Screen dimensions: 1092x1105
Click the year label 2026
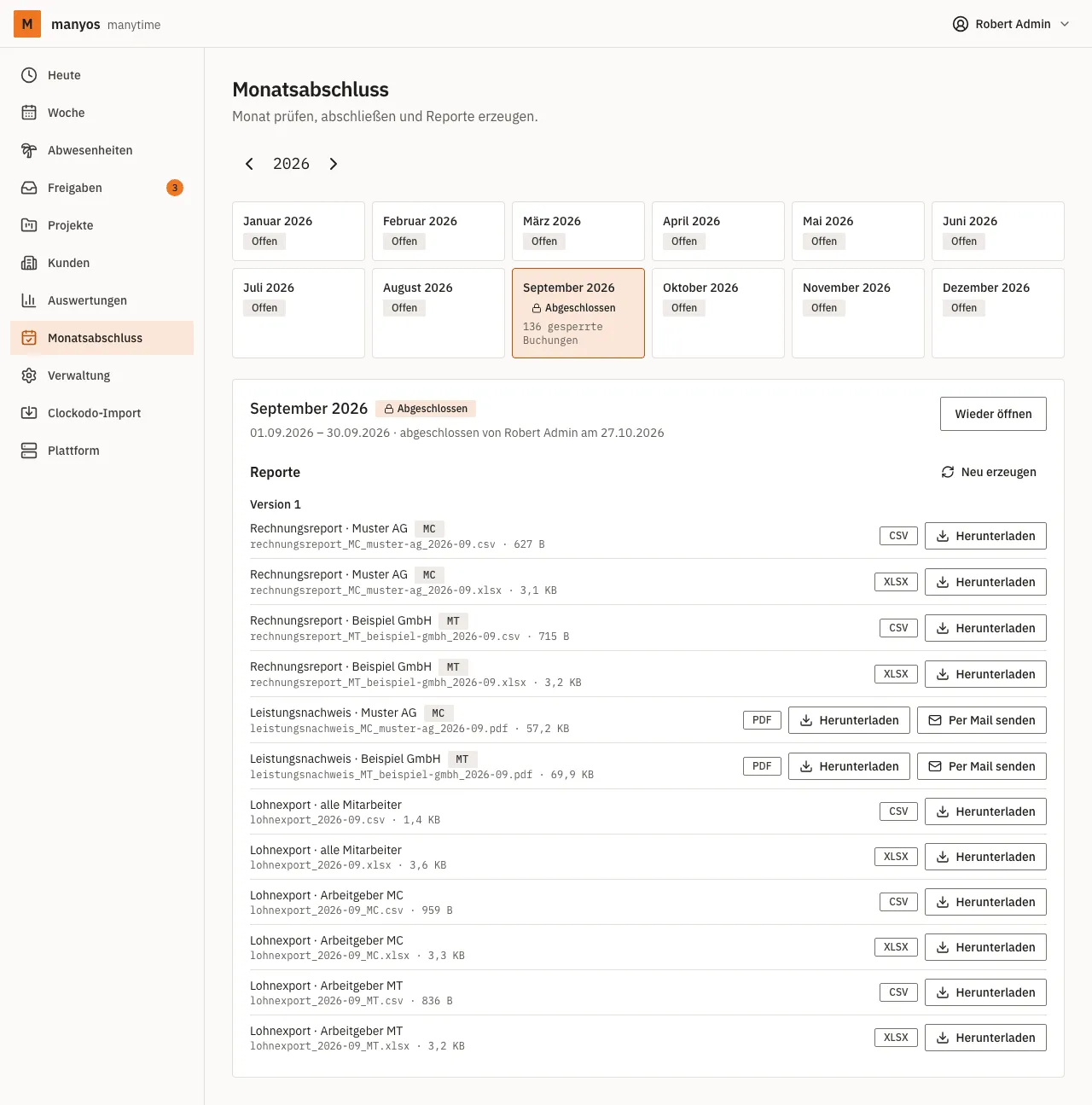point(291,164)
